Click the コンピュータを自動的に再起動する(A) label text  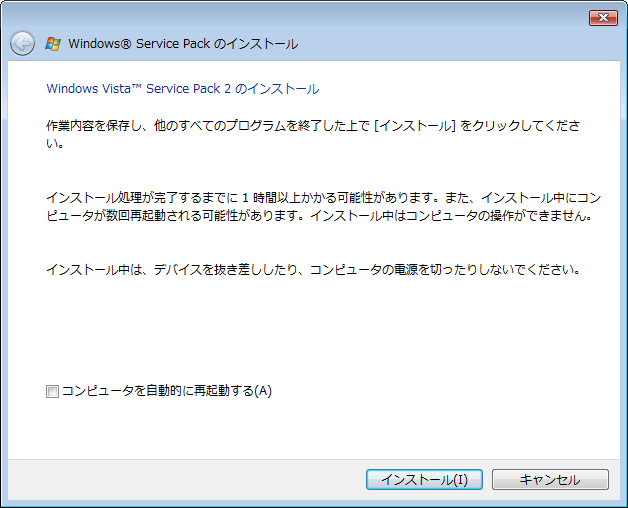(x=167, y=391)
